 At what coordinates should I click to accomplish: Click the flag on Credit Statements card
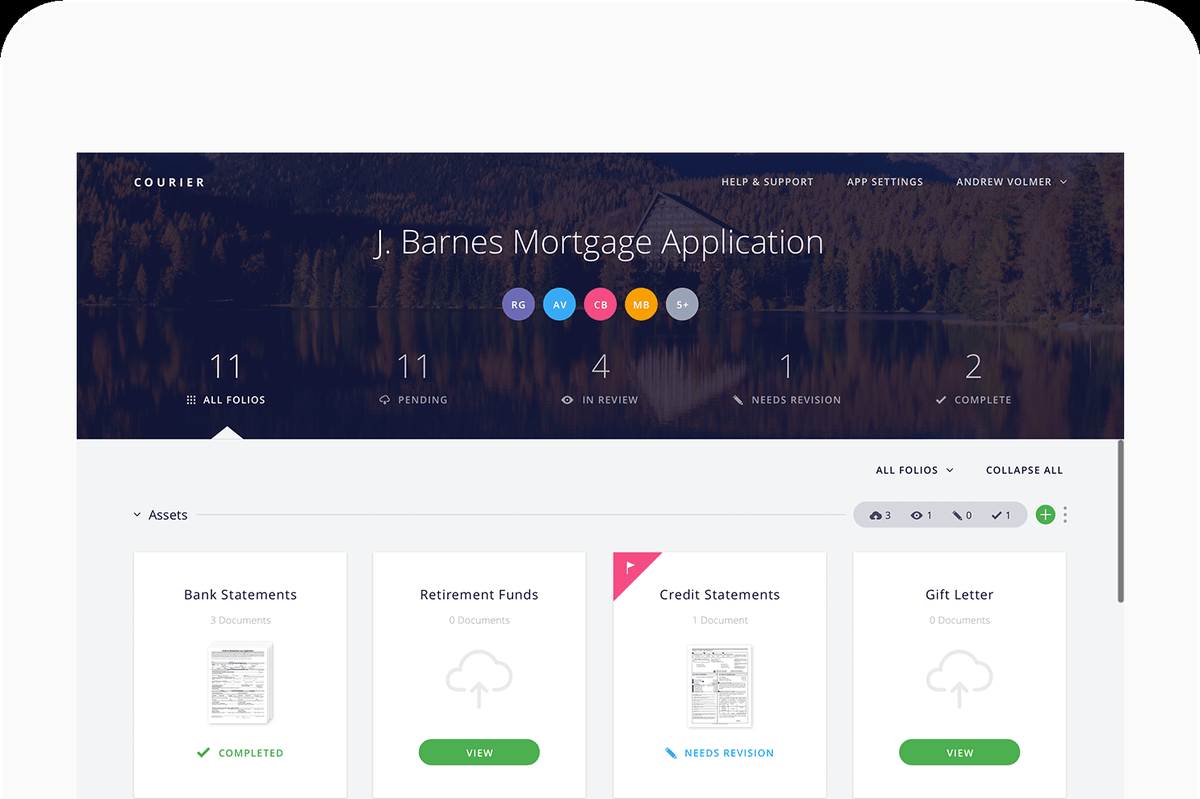tap(630, 567)
